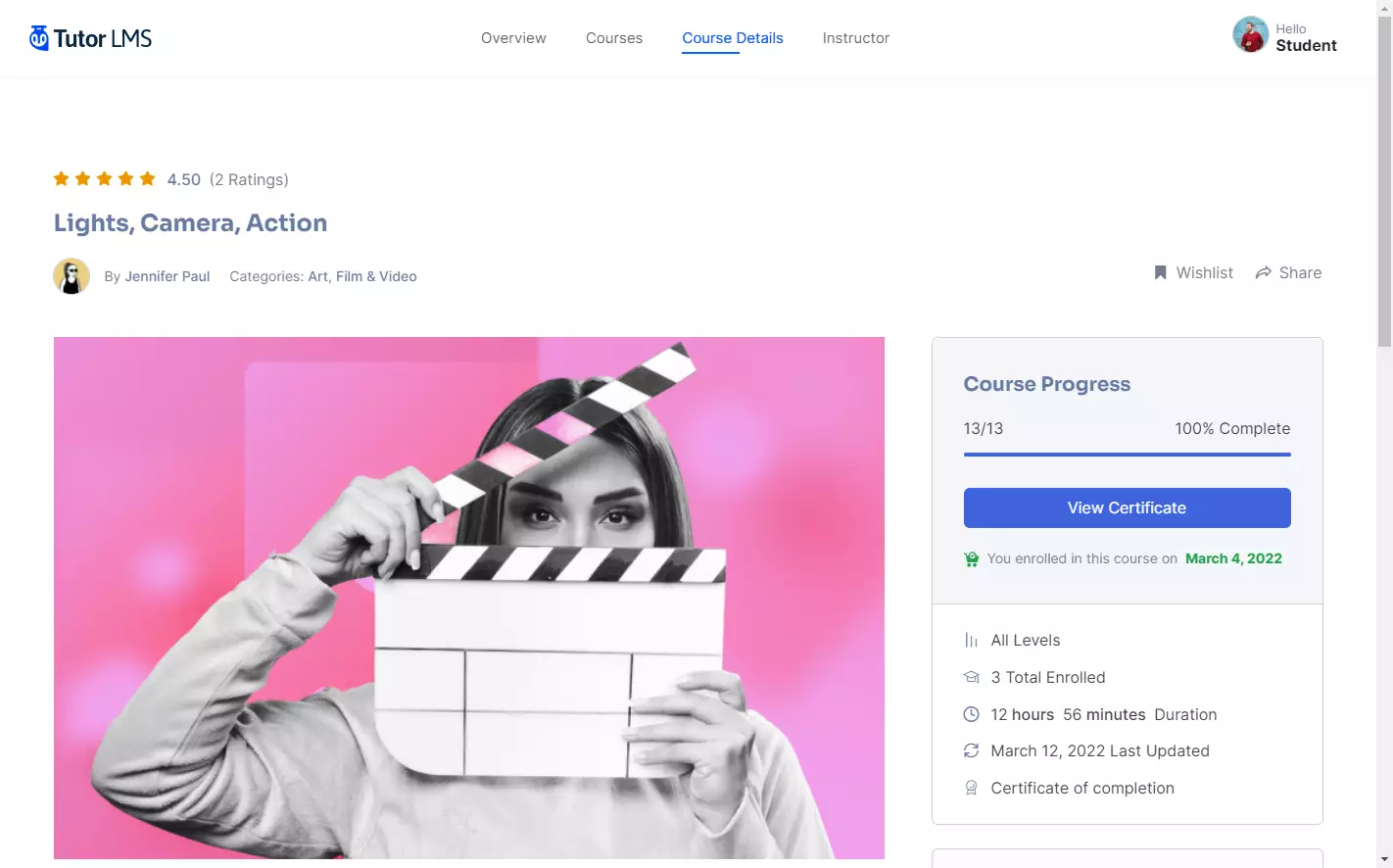Click the course progress bar

1127,455
